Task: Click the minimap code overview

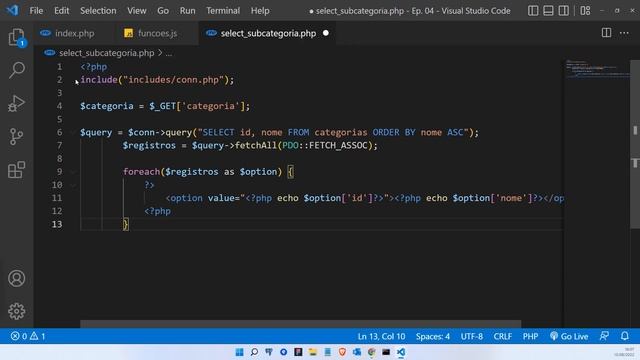Action: pos(597,70)
